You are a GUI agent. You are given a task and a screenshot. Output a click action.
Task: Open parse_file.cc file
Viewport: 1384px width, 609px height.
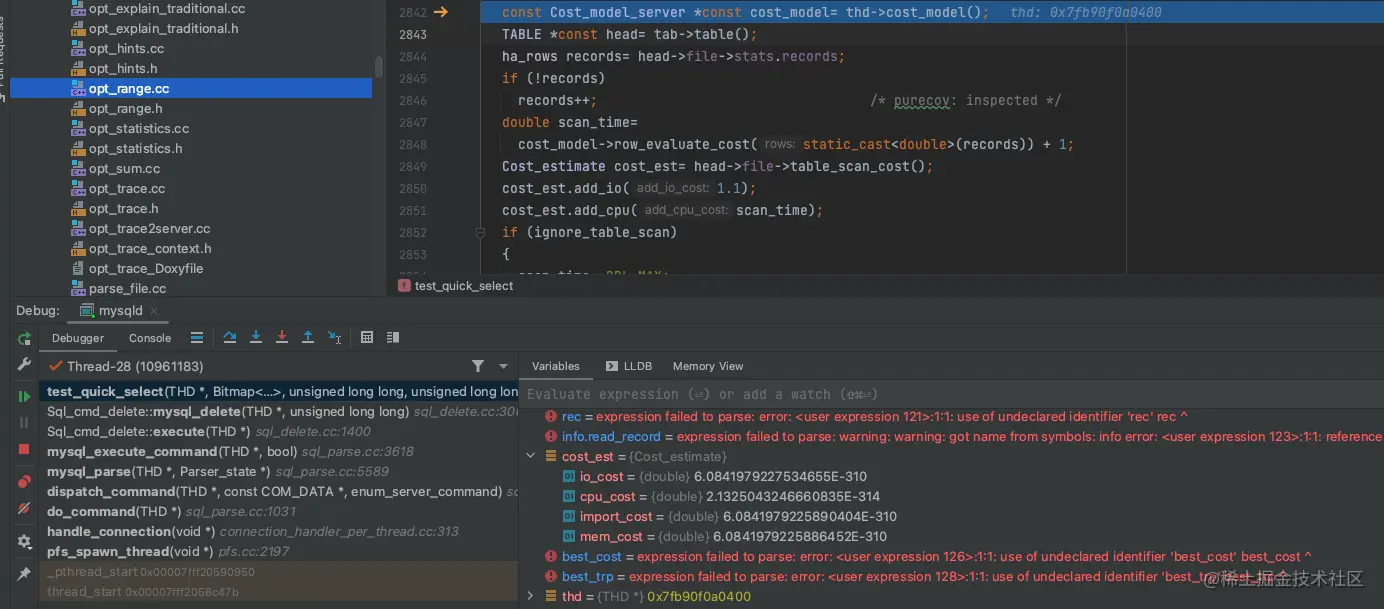coord(127,289)
